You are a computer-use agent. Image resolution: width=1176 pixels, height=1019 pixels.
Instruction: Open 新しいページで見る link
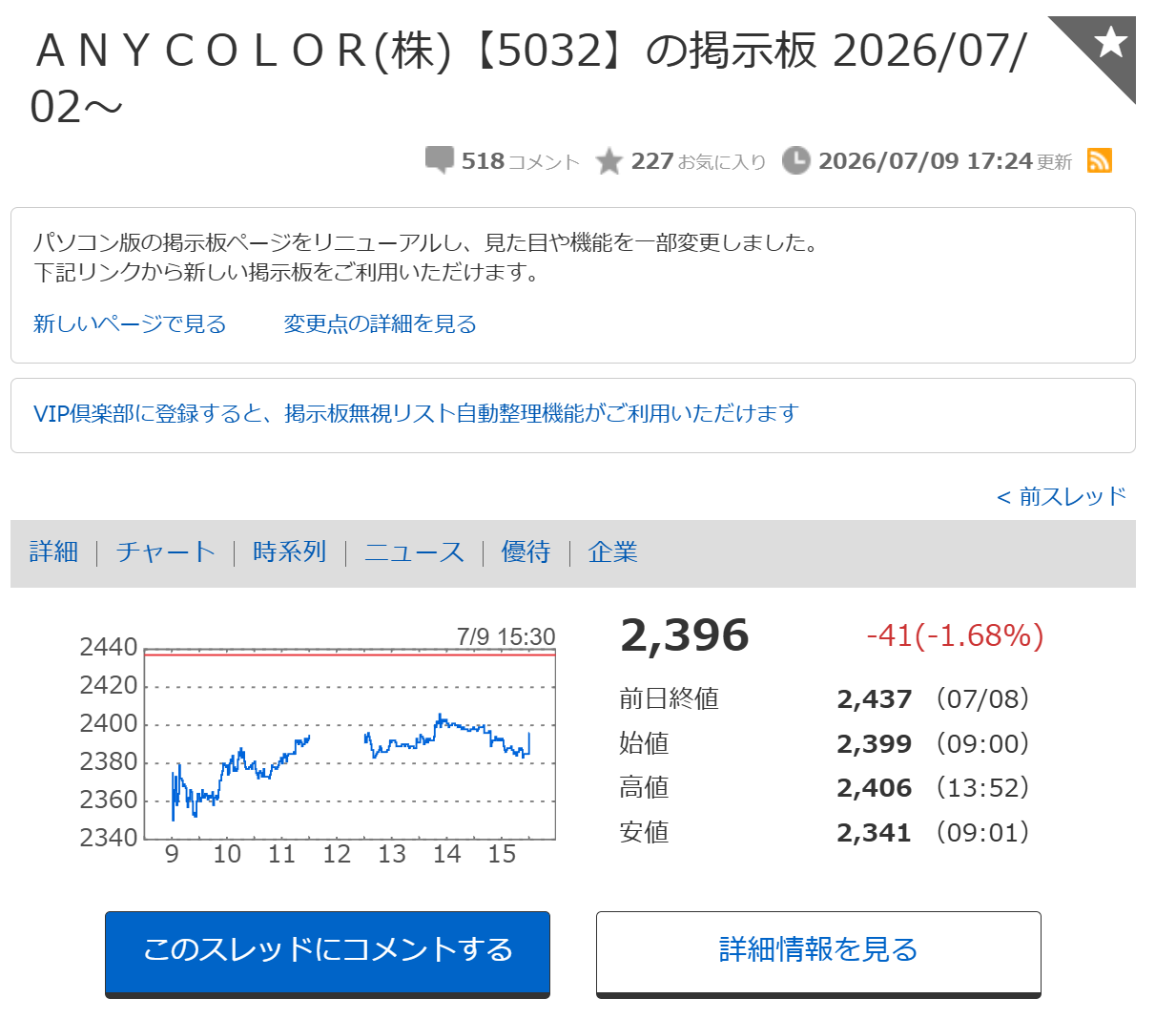pyautogui.click(x=130, y=323)
